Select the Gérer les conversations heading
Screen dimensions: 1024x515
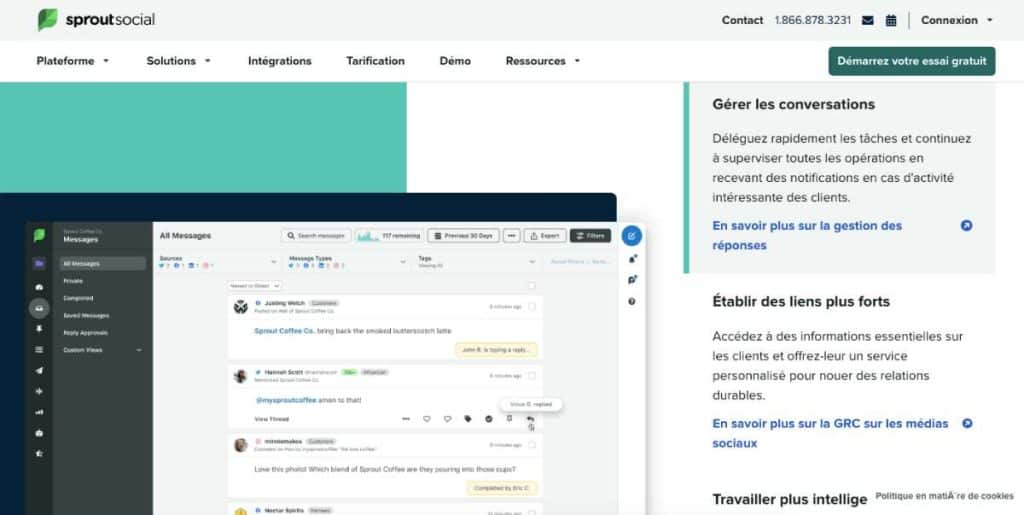point(793,104)
